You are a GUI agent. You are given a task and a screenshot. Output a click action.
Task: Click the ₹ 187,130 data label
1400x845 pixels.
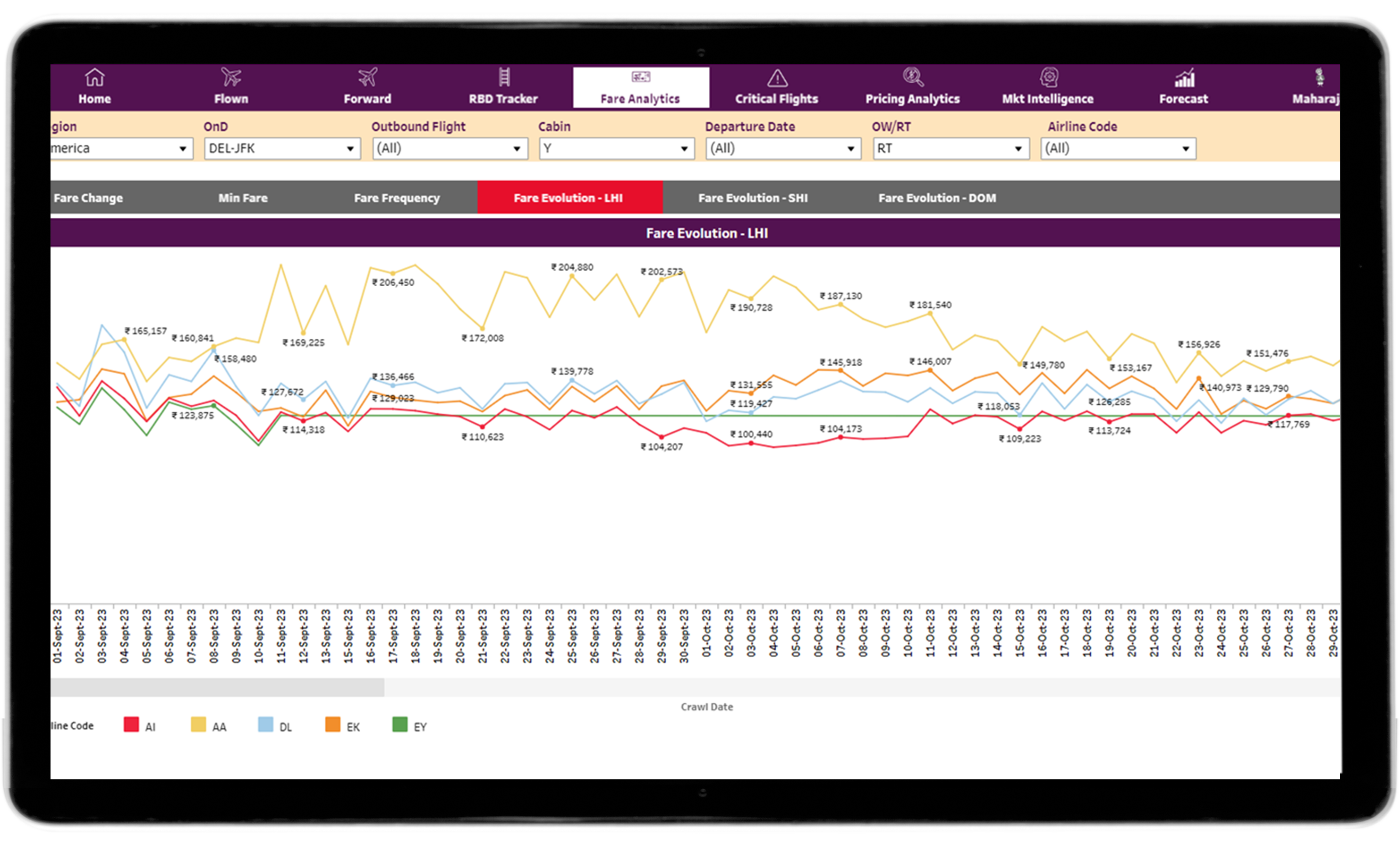pyautogui.click(x=840, y=296)
